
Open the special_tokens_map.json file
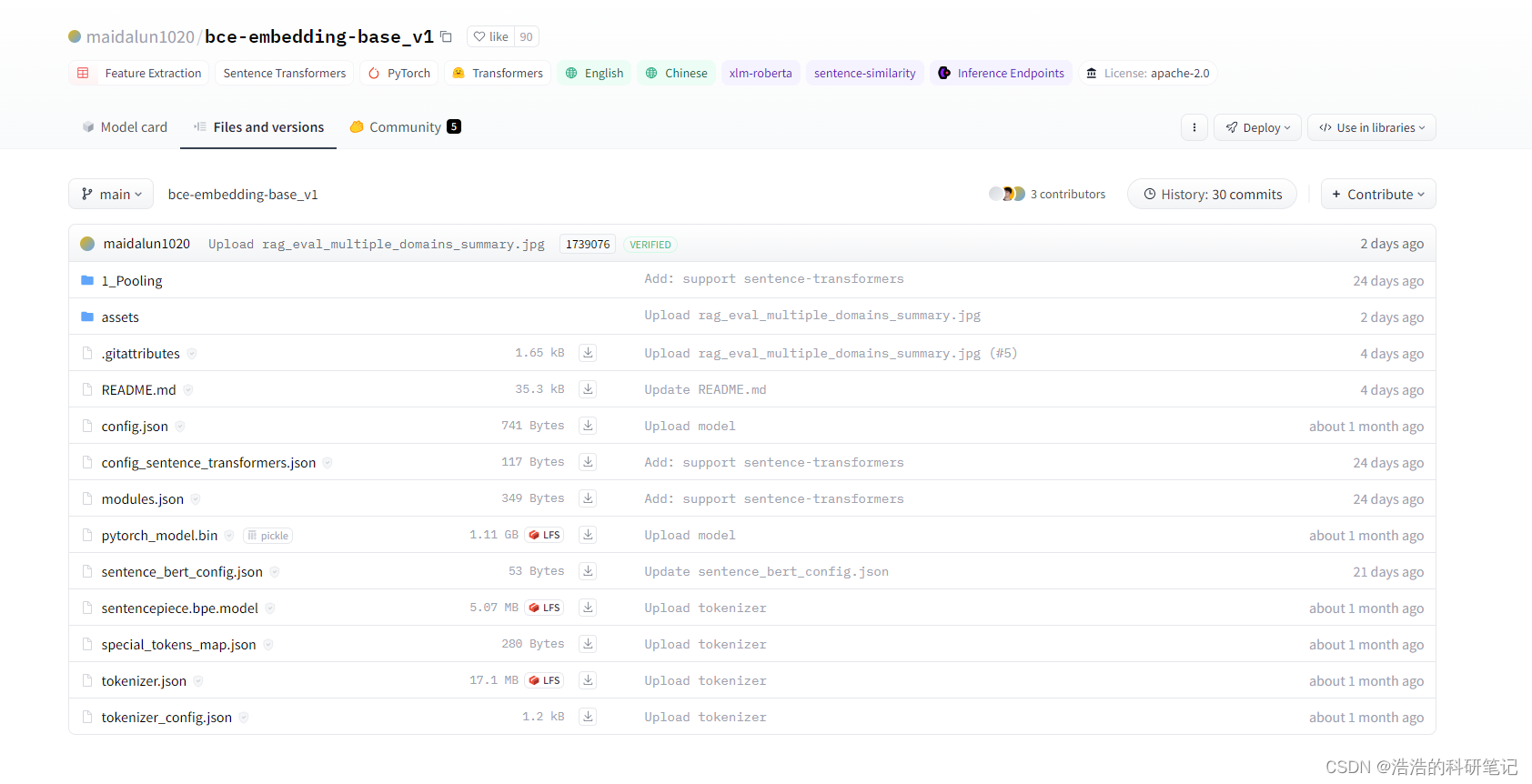click(179, 644)
